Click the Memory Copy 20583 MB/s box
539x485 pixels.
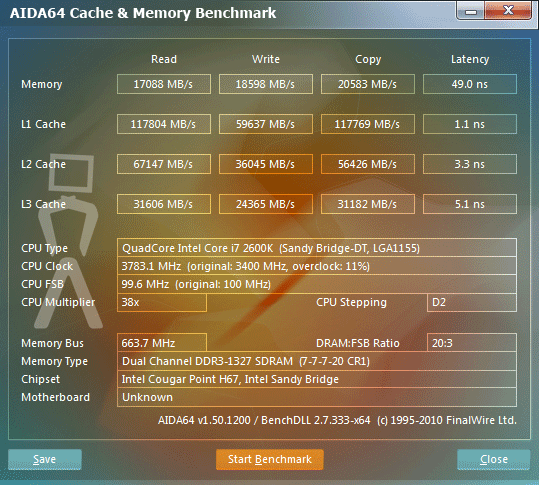click(368, 84)
